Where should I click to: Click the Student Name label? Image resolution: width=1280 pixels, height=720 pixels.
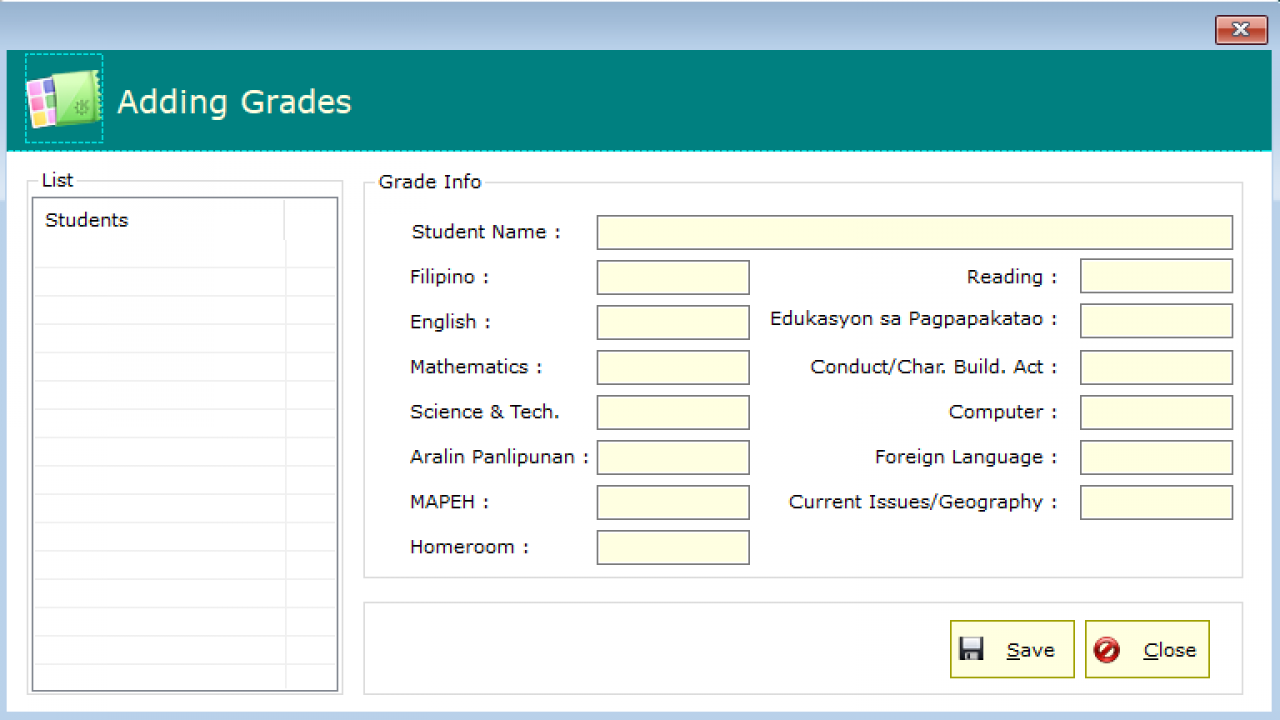click(x=486, y=232)
